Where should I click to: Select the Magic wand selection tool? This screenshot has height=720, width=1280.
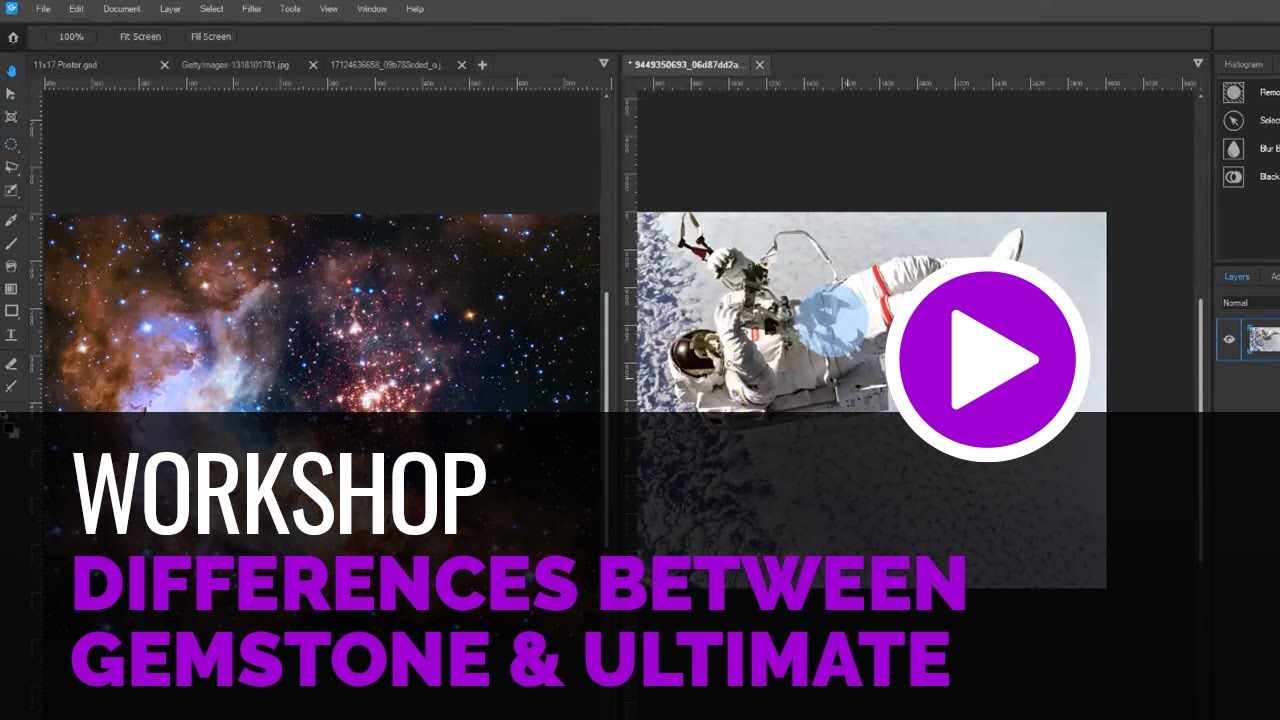click(12, 190)
